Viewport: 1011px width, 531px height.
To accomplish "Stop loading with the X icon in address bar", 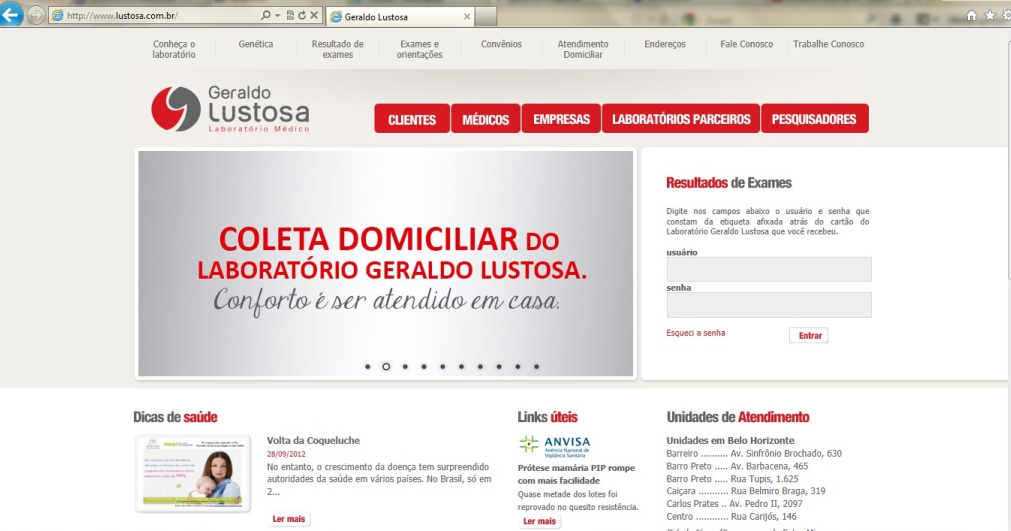I will 314,15.
